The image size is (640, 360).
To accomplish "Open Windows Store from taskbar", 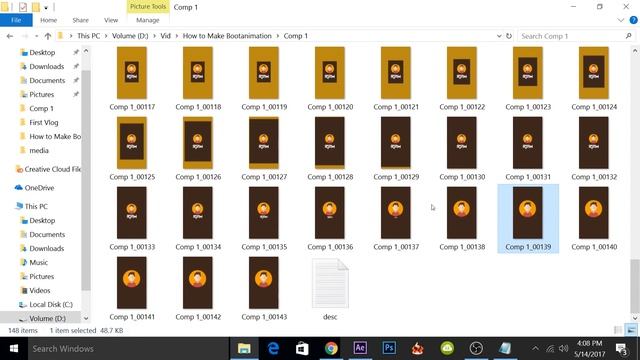I will [x=302, y=349].
